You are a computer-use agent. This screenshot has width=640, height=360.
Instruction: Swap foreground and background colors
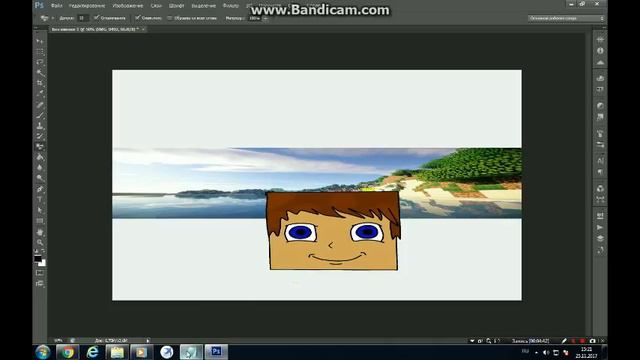click(43, 251)
